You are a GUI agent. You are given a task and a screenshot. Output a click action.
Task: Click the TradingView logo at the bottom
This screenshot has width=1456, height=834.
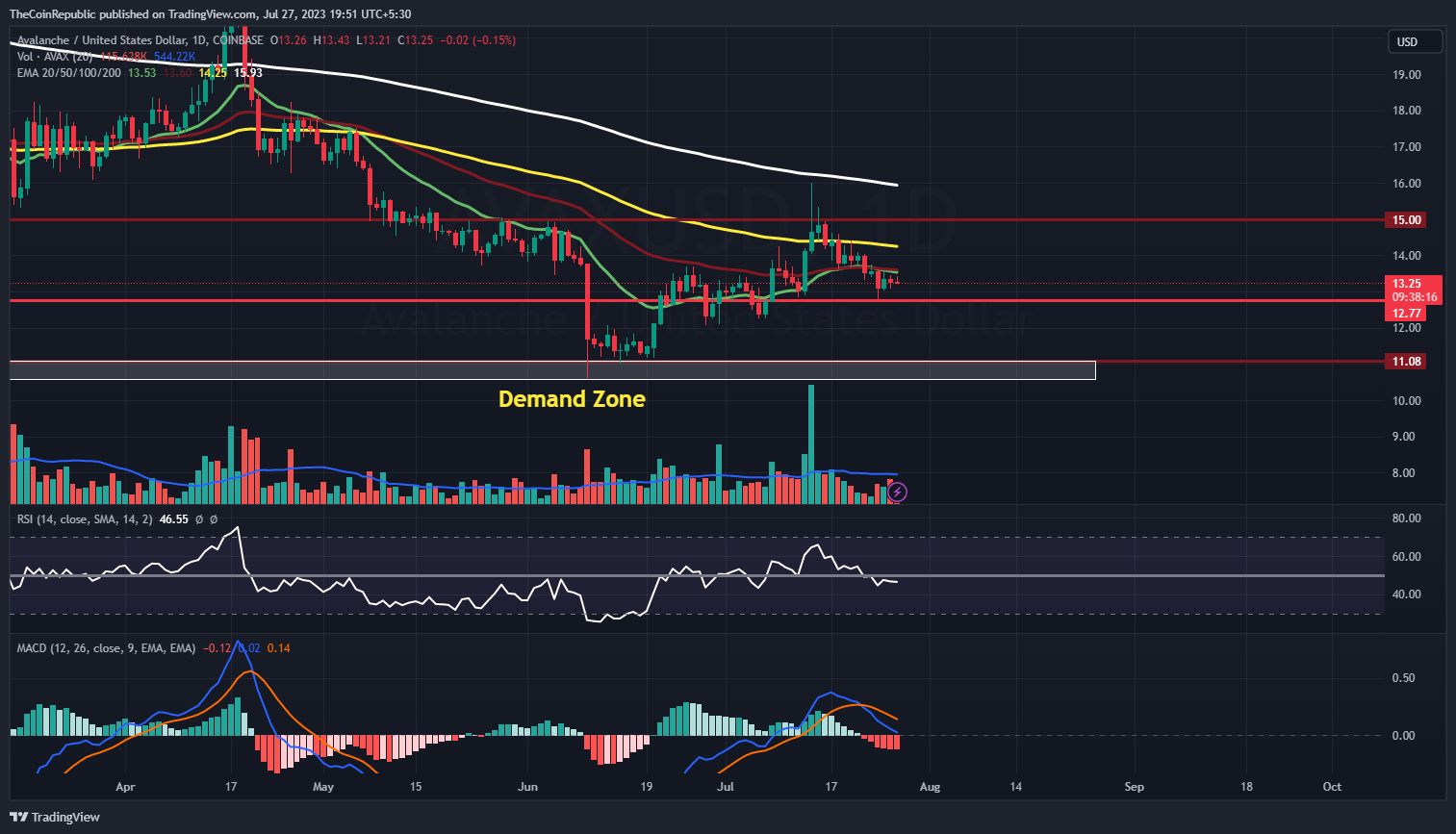click(x=55, y=817)
